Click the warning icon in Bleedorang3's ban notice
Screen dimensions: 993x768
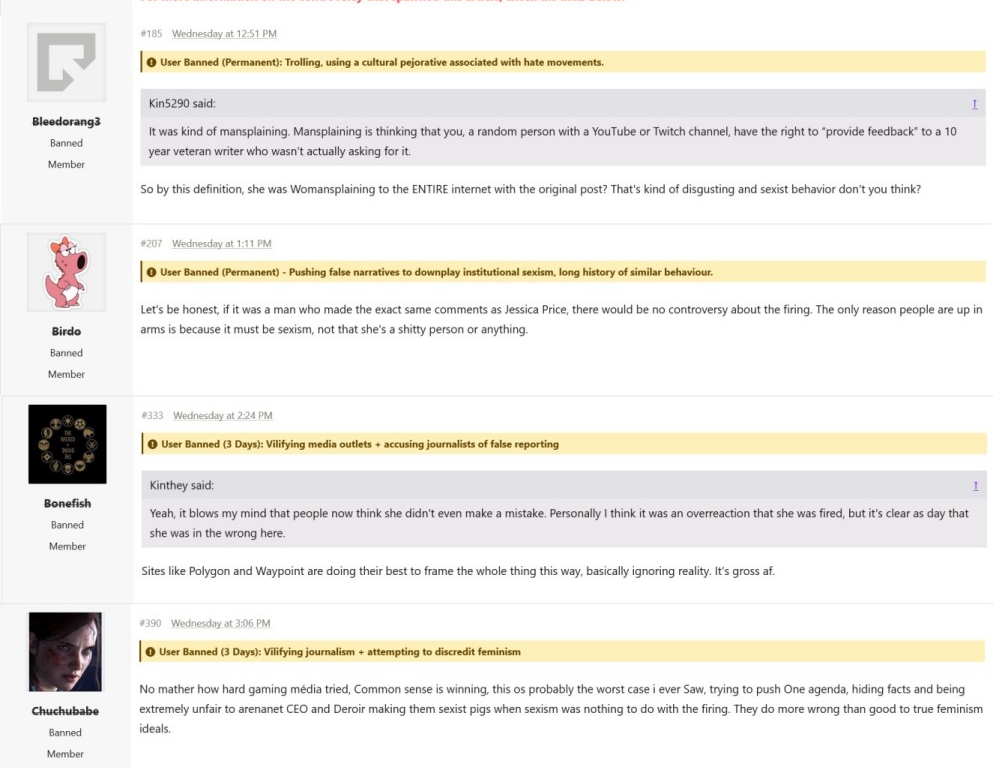(x=151, y=63)
